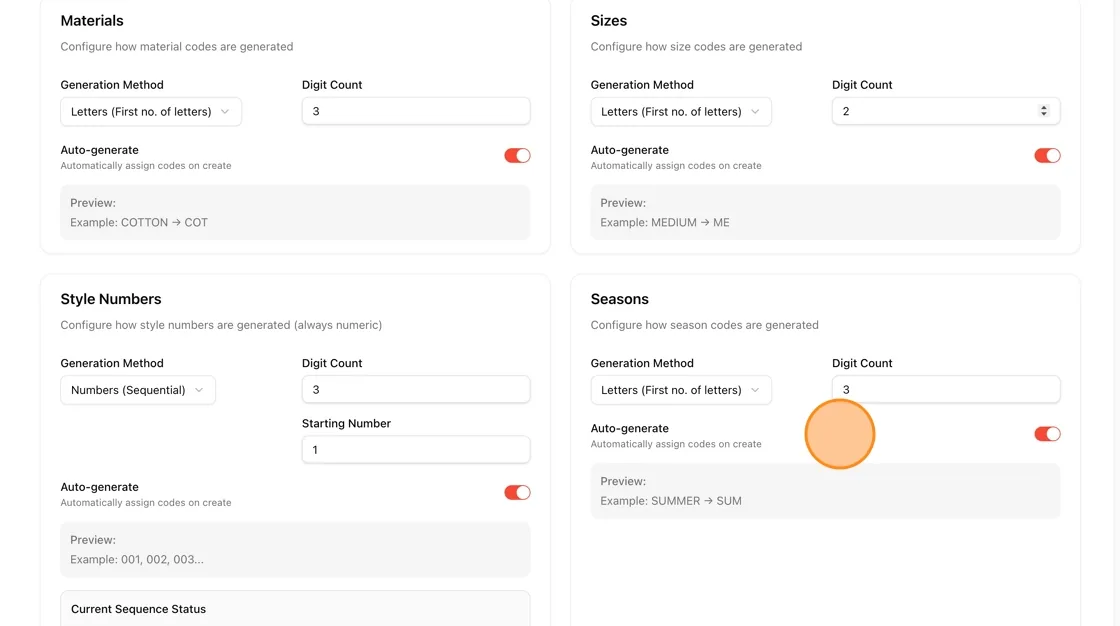The height and width of the screenshot is (626, 1120).
Task: Disable Auto-generate for Sizes codes
Action: (1047, 155)
